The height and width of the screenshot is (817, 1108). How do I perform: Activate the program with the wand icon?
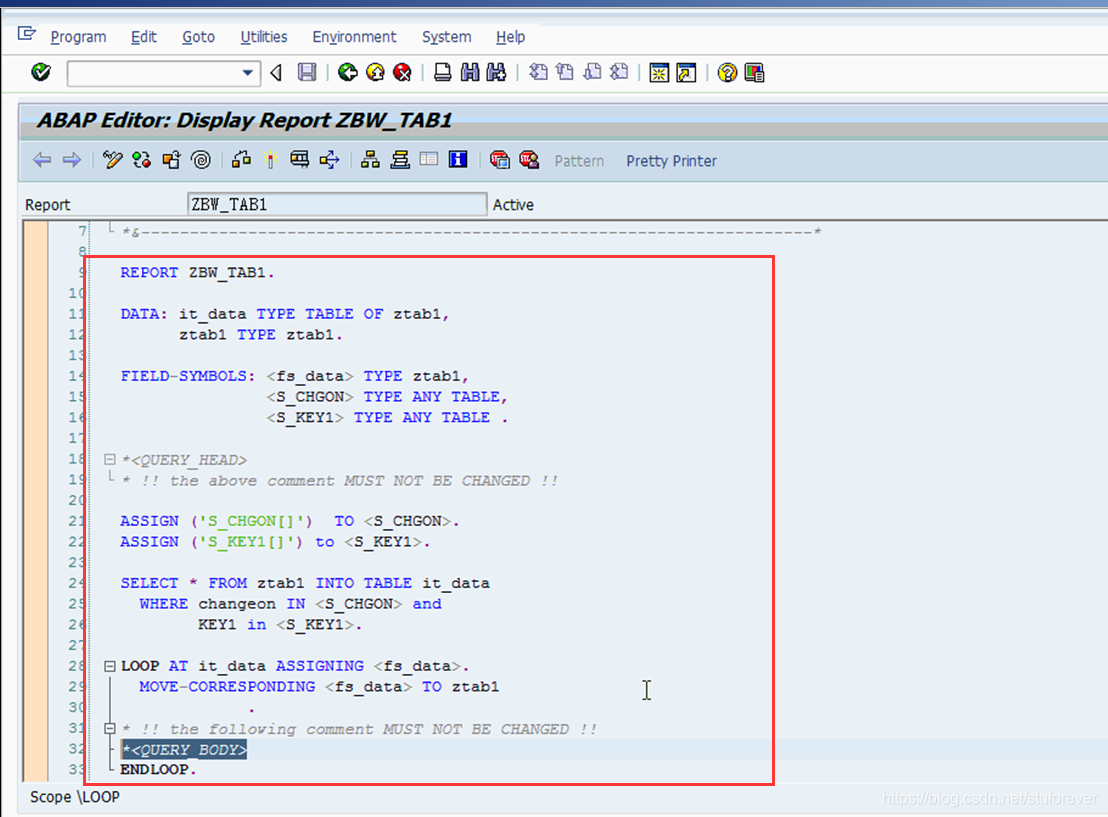pyautogui.click(x=271, y=160)
